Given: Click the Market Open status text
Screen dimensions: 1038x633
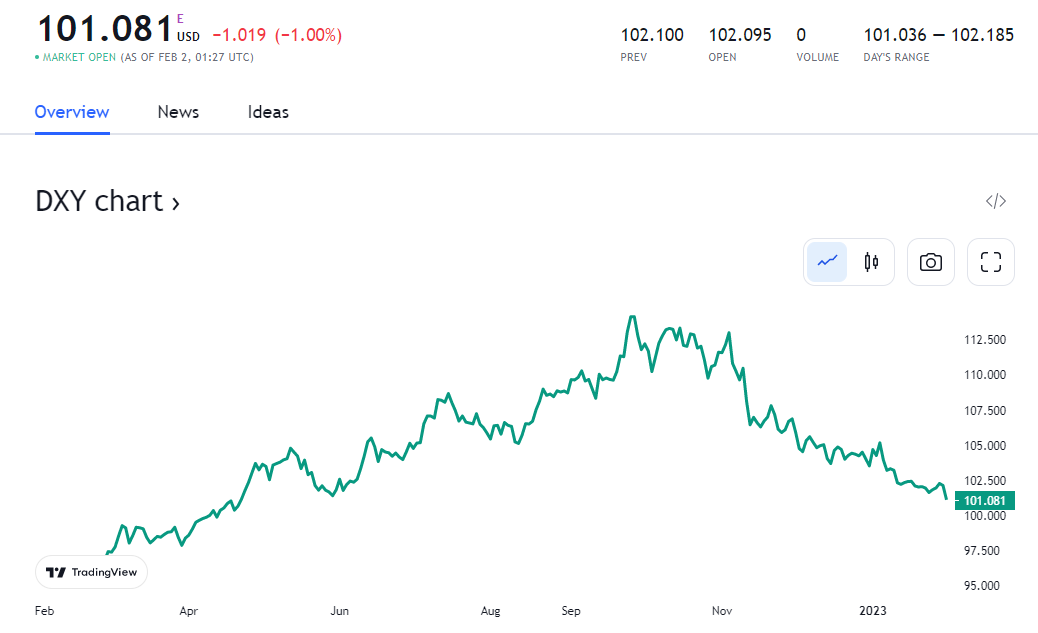Looking at the screenshot, I should (x=79, y=57).
